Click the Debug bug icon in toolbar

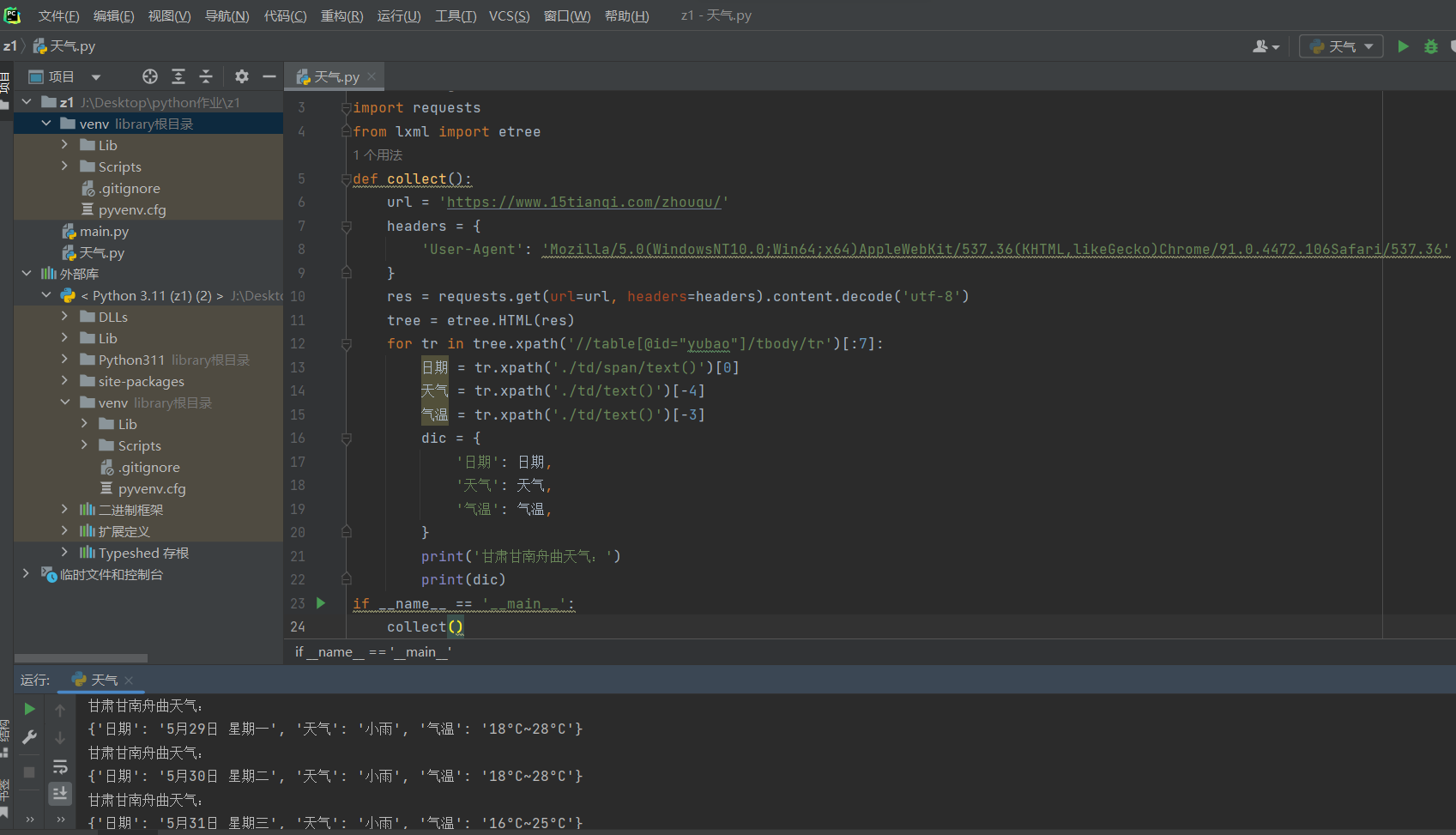(x=1430, y=46)
